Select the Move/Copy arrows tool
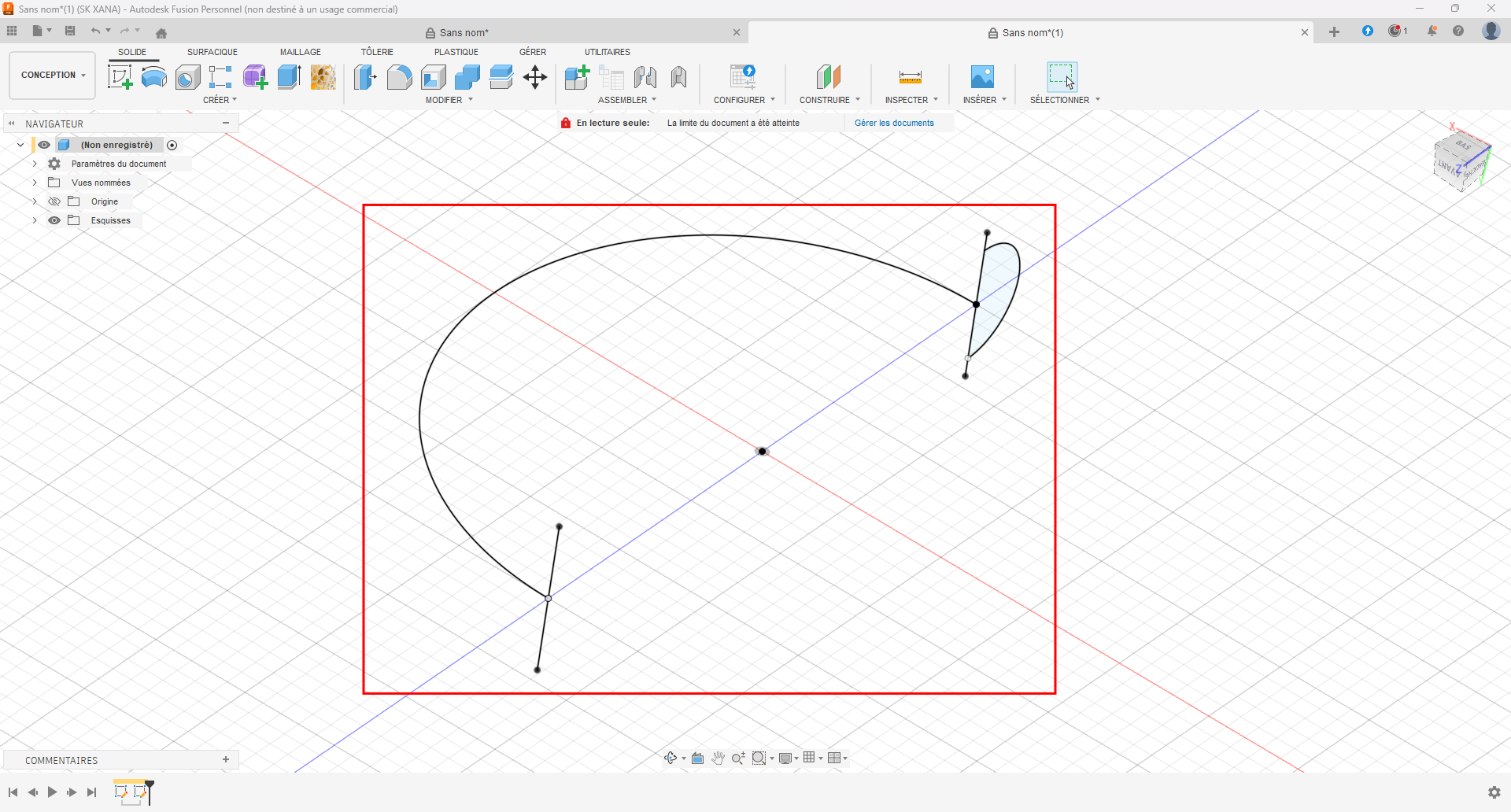Image resolution: width=1511 pixels, height=812 pixels. click(x=535, y=77)
